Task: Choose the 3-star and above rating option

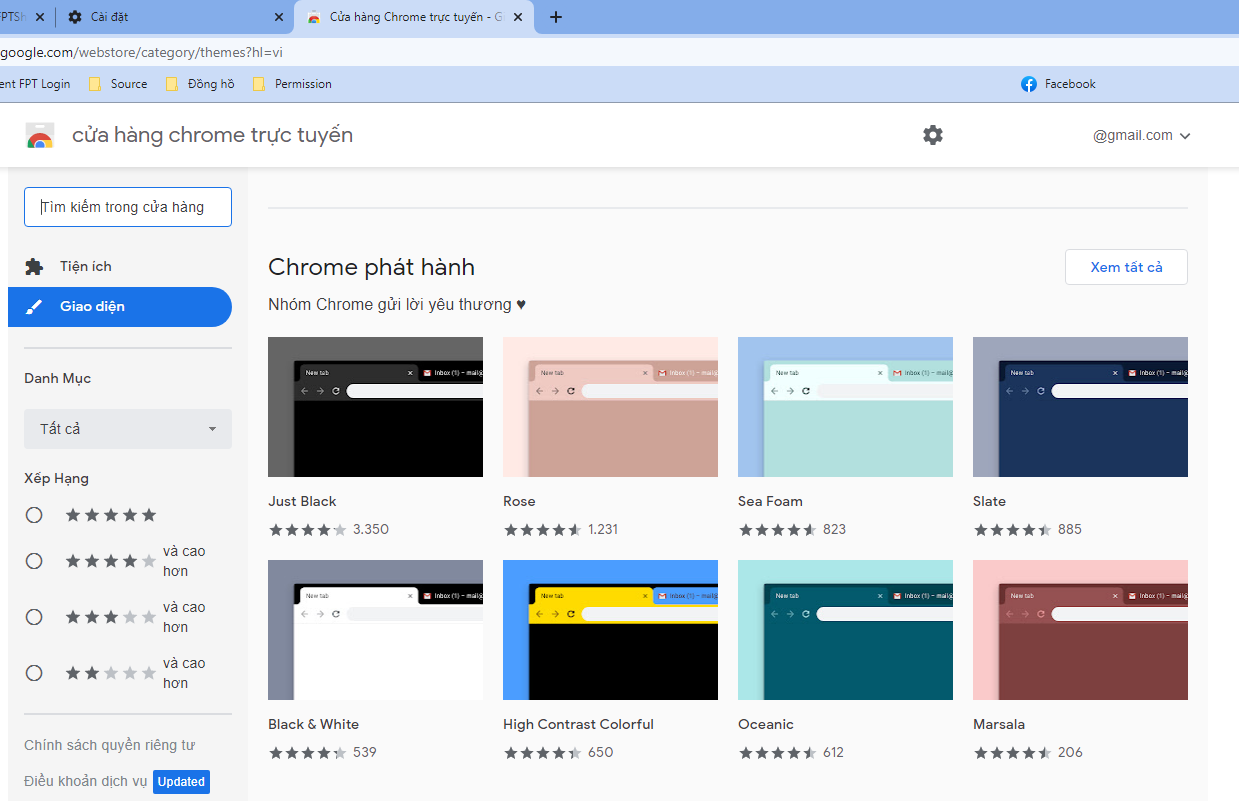Action: pyautogui.click(x=34, y=617)
